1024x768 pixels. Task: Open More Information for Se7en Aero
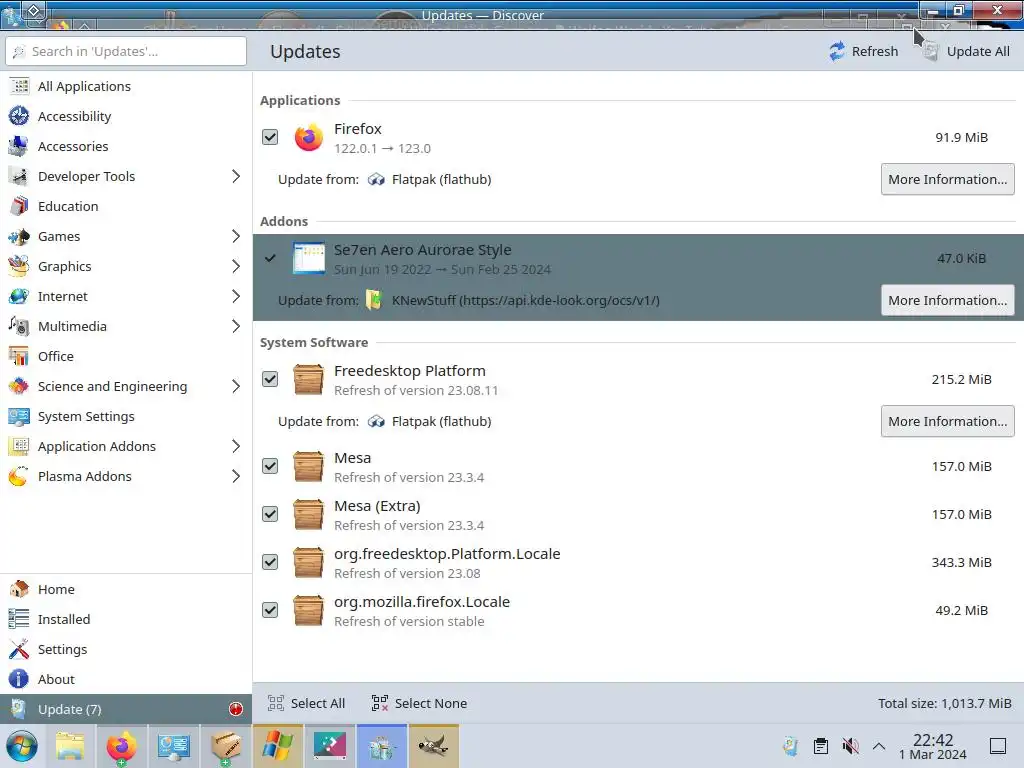948,300
